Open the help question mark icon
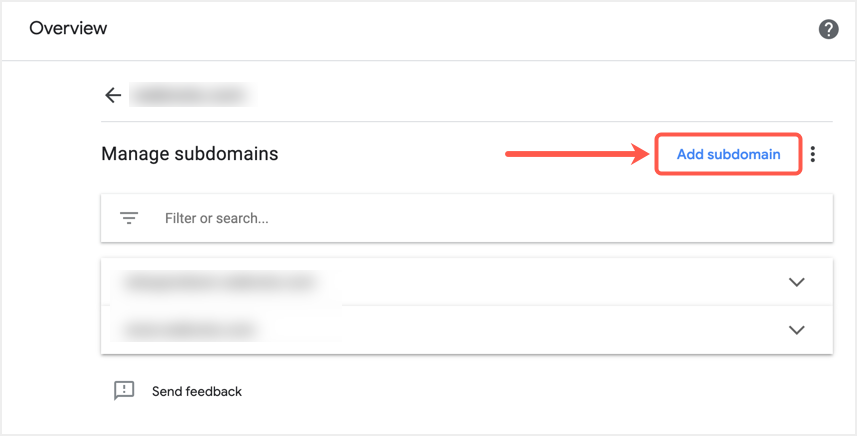857x436 pixels. coord(828,29)
